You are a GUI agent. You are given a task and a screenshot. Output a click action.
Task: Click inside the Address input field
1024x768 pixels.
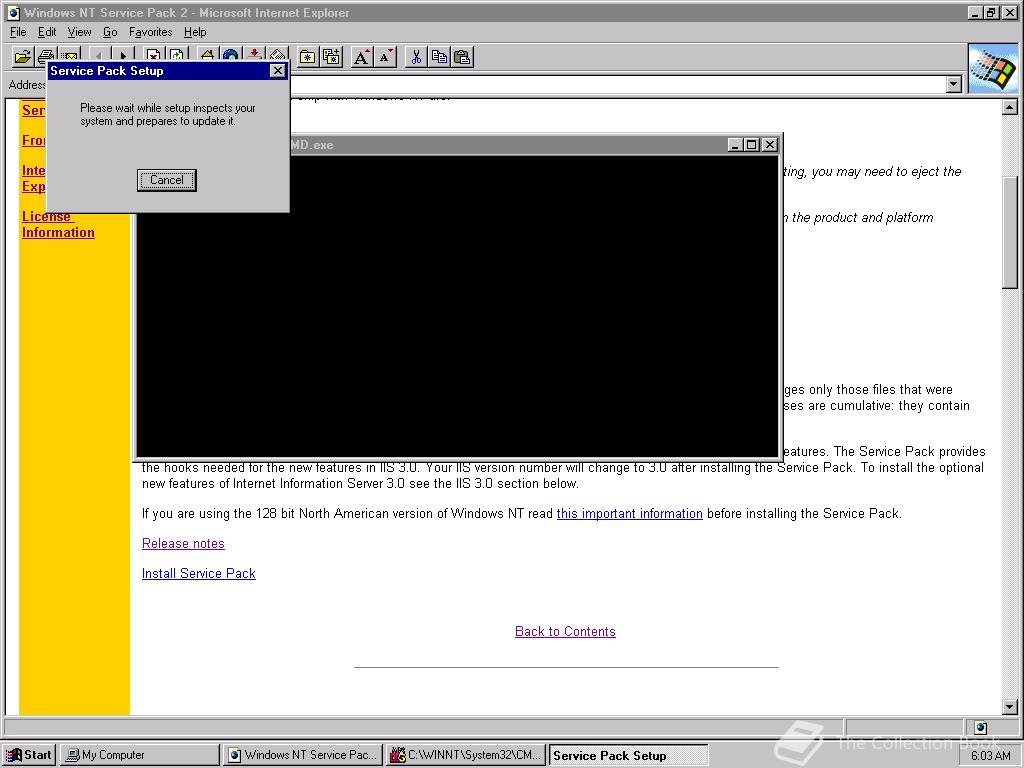617,84
